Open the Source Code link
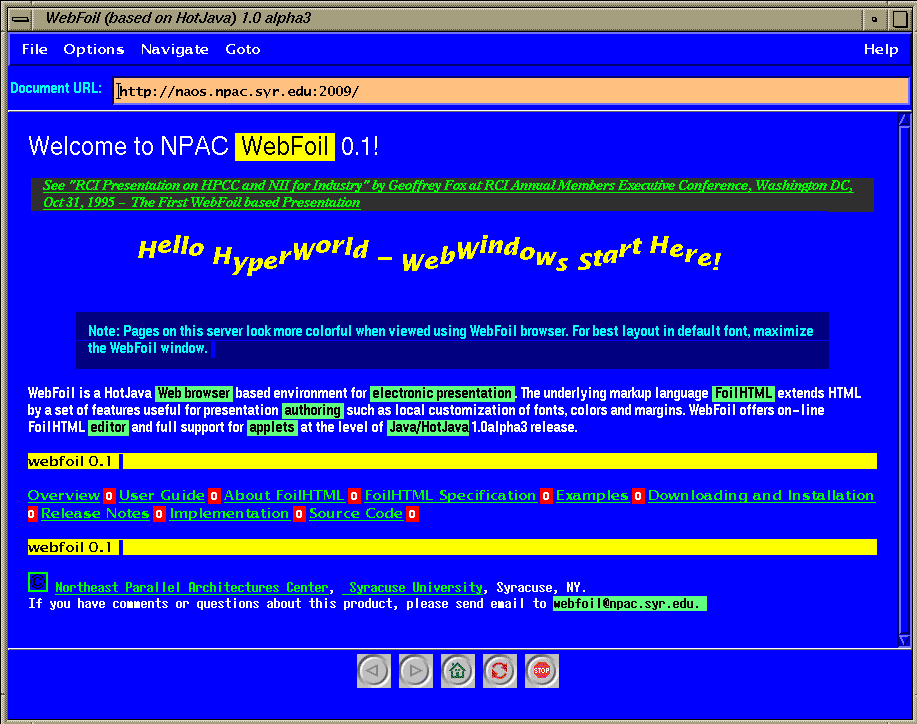The image size is (917, 724). pyautogui.click(x=356, y=514)
